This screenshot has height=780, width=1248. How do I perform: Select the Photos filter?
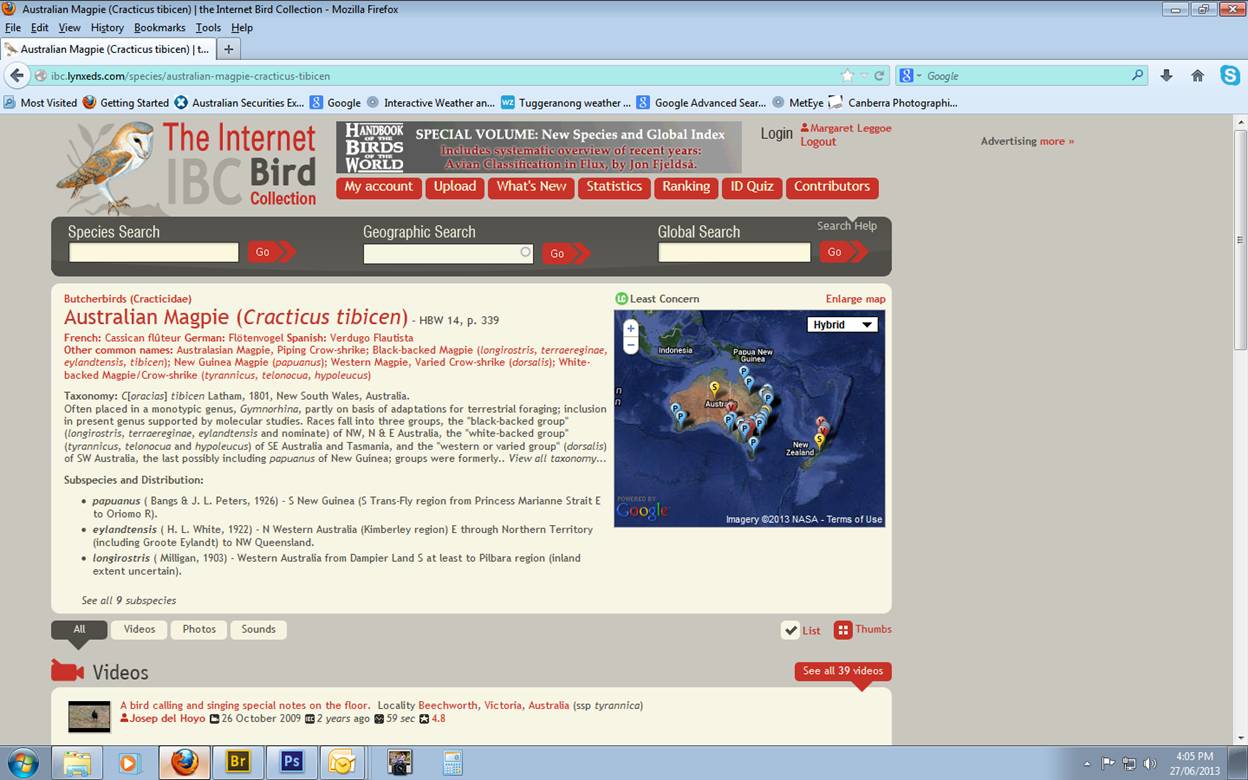coord(199,629)
